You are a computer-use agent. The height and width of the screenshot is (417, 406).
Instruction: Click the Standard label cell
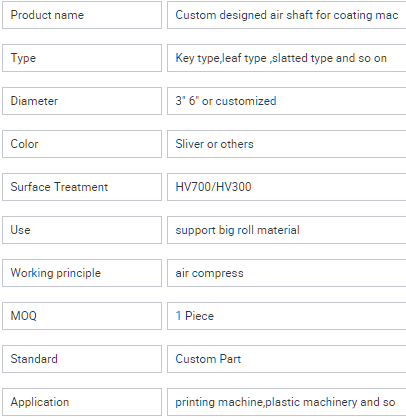(x=82, y=359)
